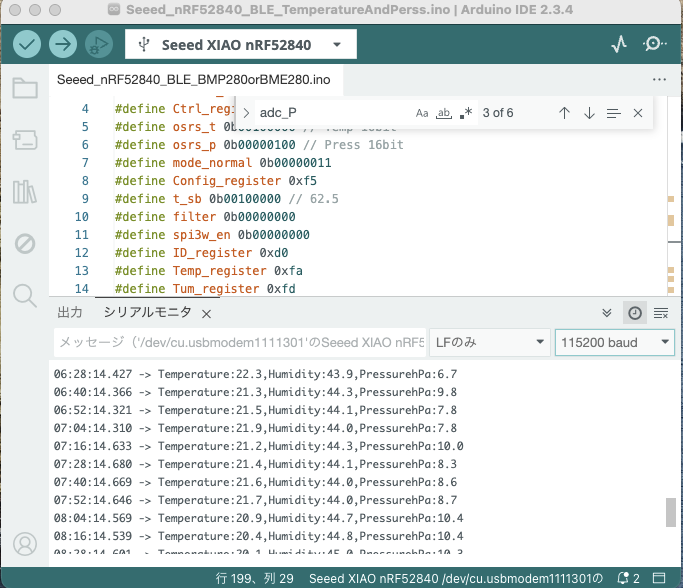
Task: Click the Verify checkmark button
Action: pyautogui.click(x=27, y=44)
